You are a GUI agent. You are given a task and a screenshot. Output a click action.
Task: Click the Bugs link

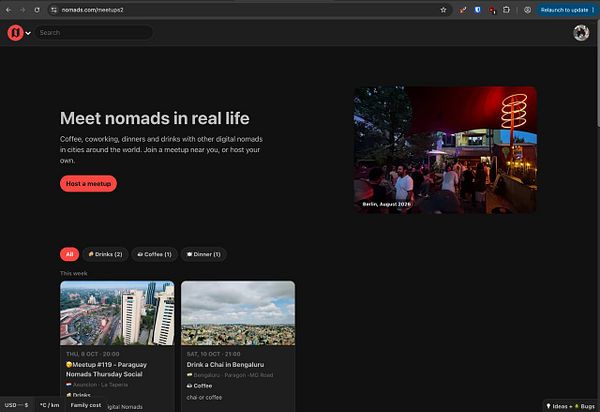pos(585,406)
